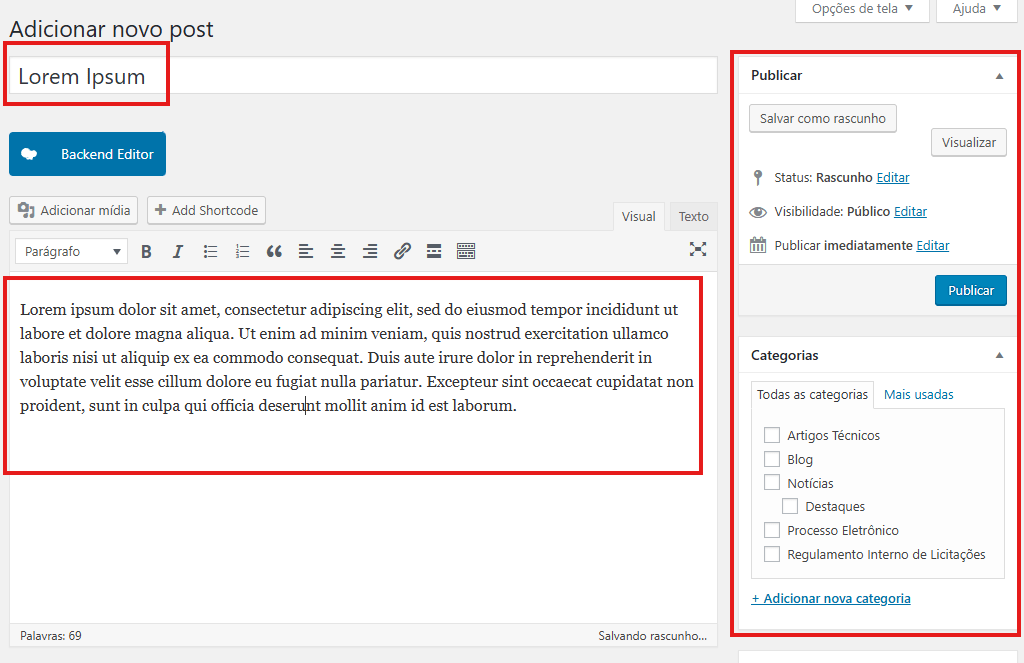
Task: Open distraction-free fullscreen writing mode
Action: (698, 249)
